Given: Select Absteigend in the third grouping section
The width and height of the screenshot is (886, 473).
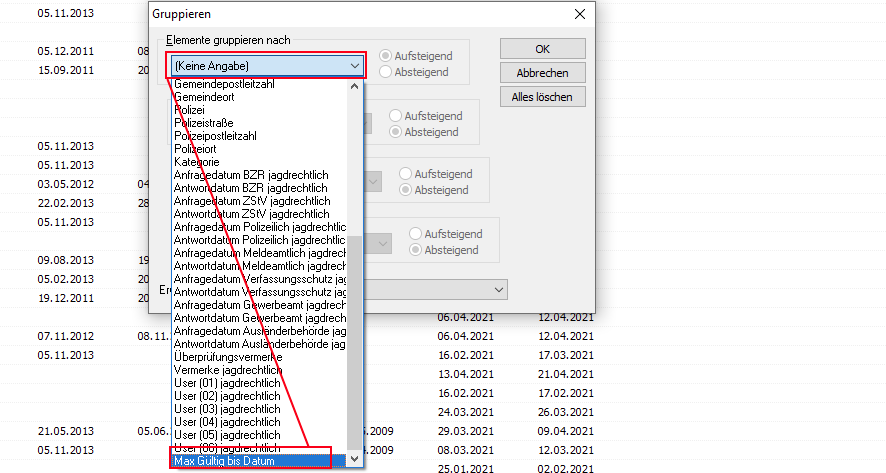Looking at the screenshot, I should 407,190.
